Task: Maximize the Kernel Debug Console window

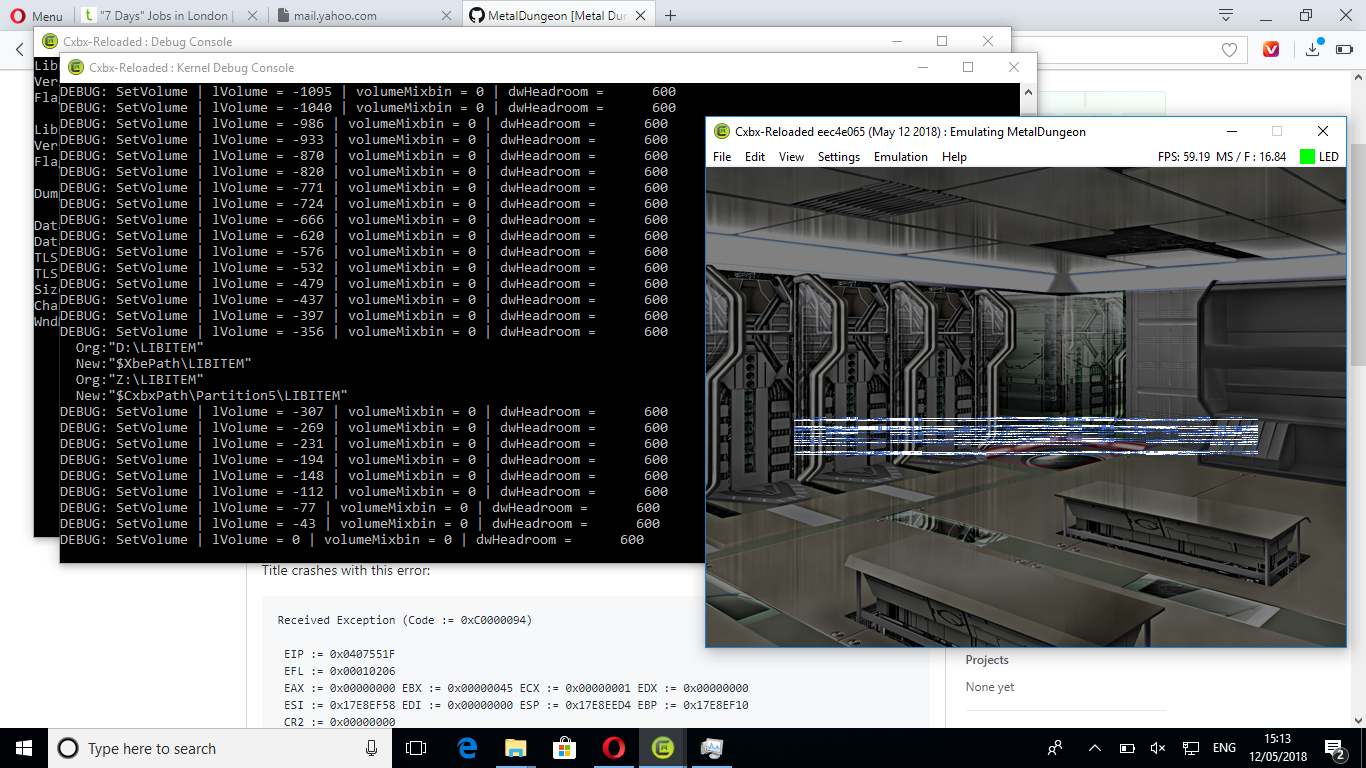Action: click(968, 67)
